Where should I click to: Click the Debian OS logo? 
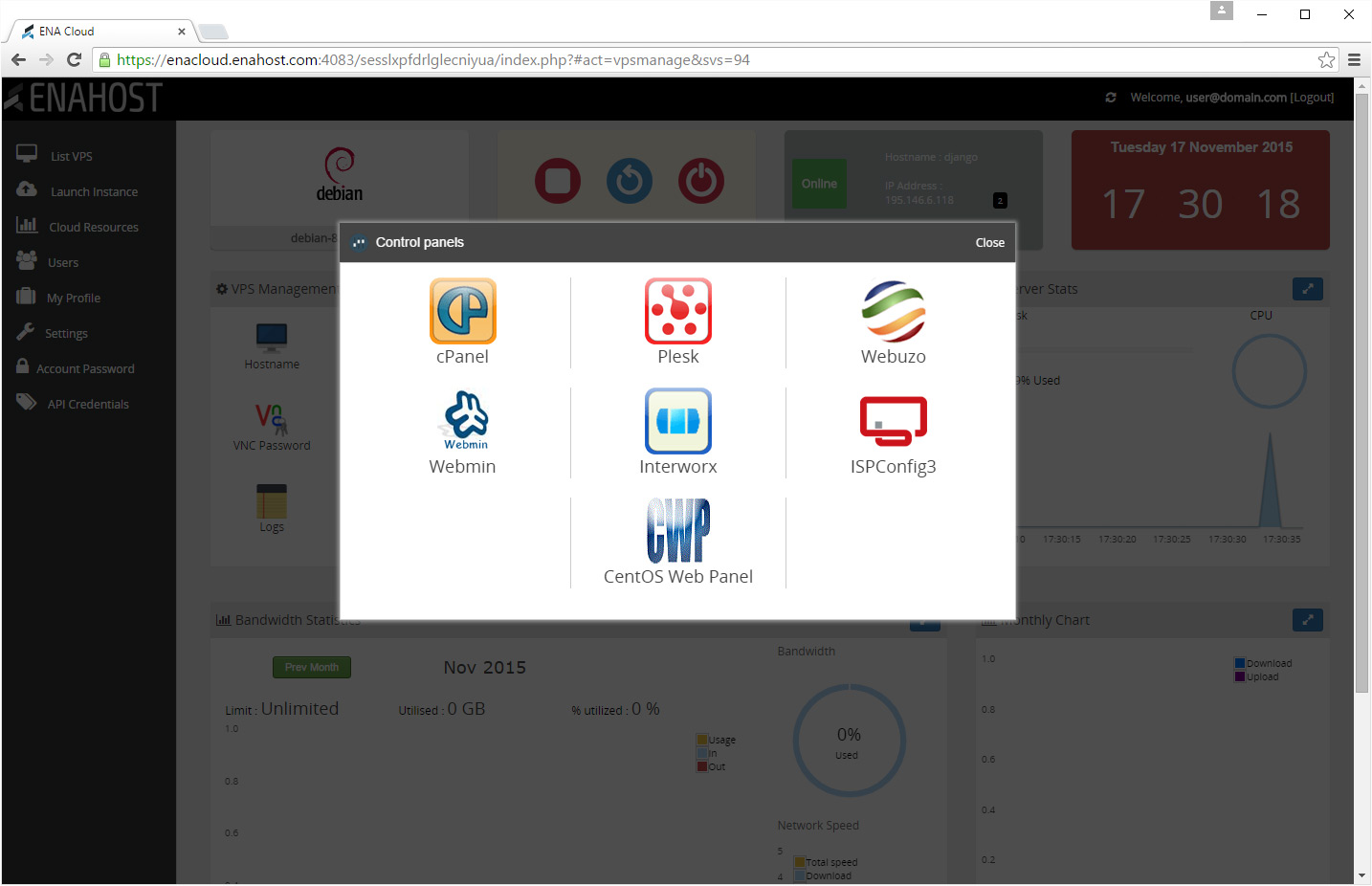pos(340,174)
